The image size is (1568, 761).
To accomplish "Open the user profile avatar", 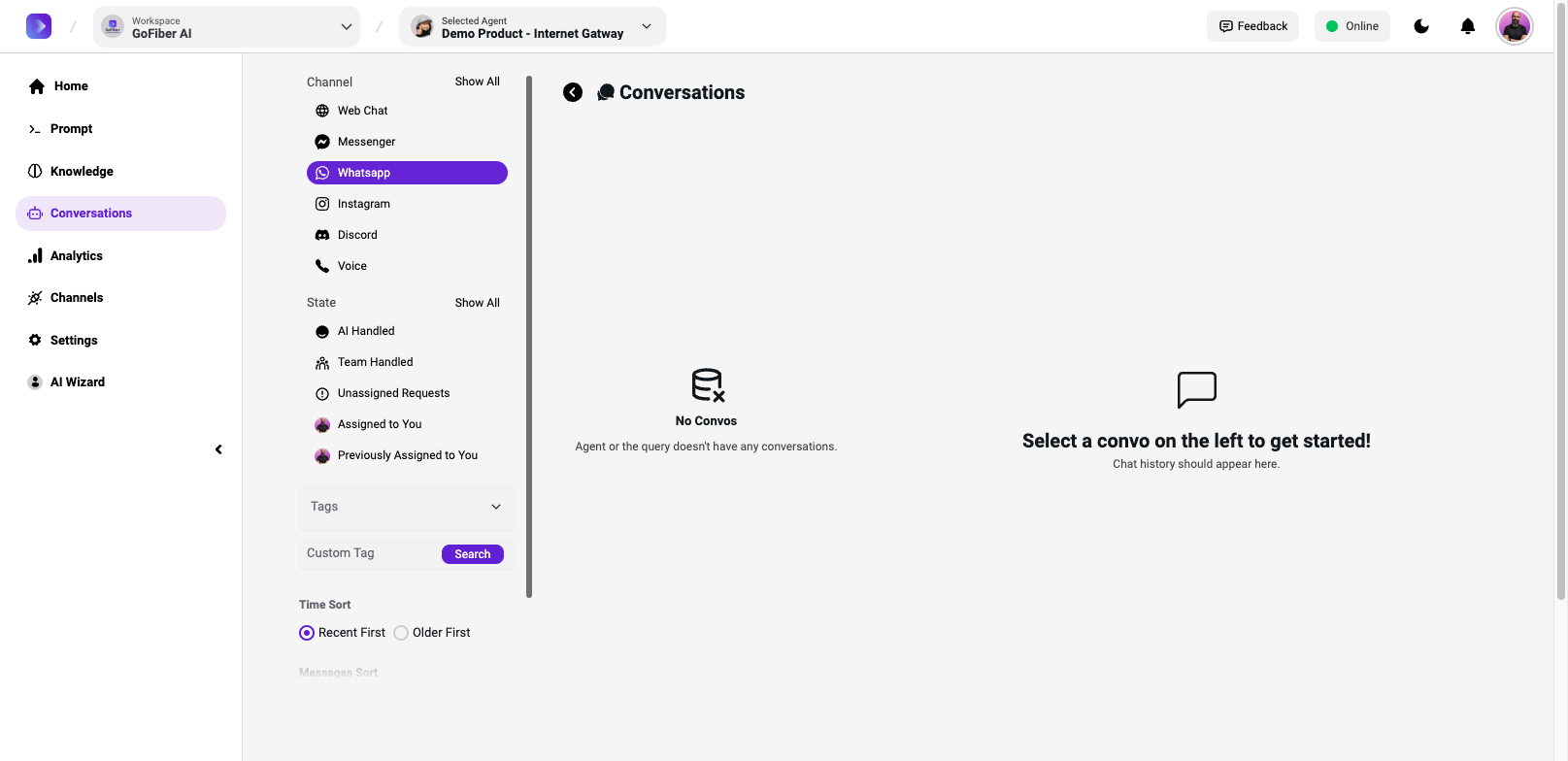I will tap(1515, 26).
